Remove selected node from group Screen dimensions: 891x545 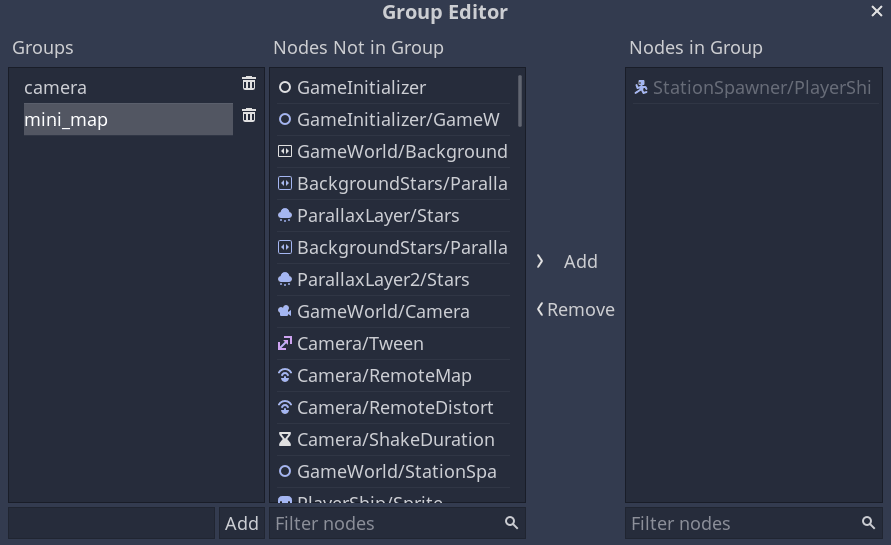tap(575, 310)
